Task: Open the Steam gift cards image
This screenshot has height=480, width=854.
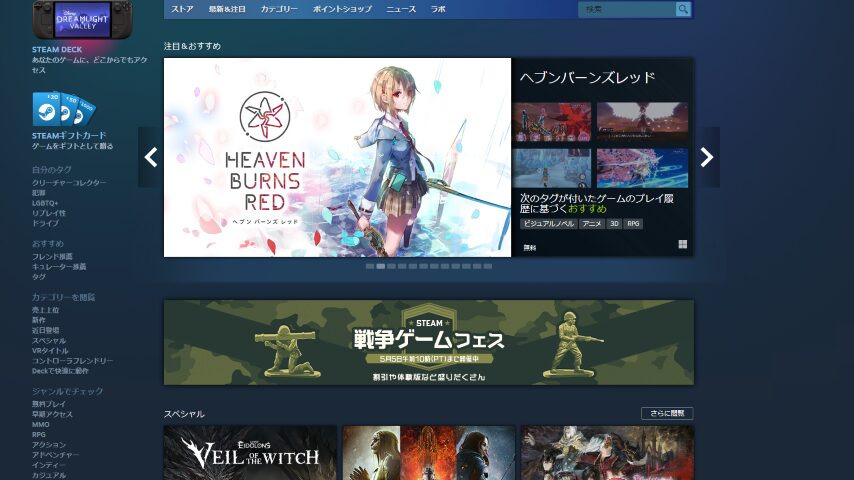Action: tap(64, 108)
